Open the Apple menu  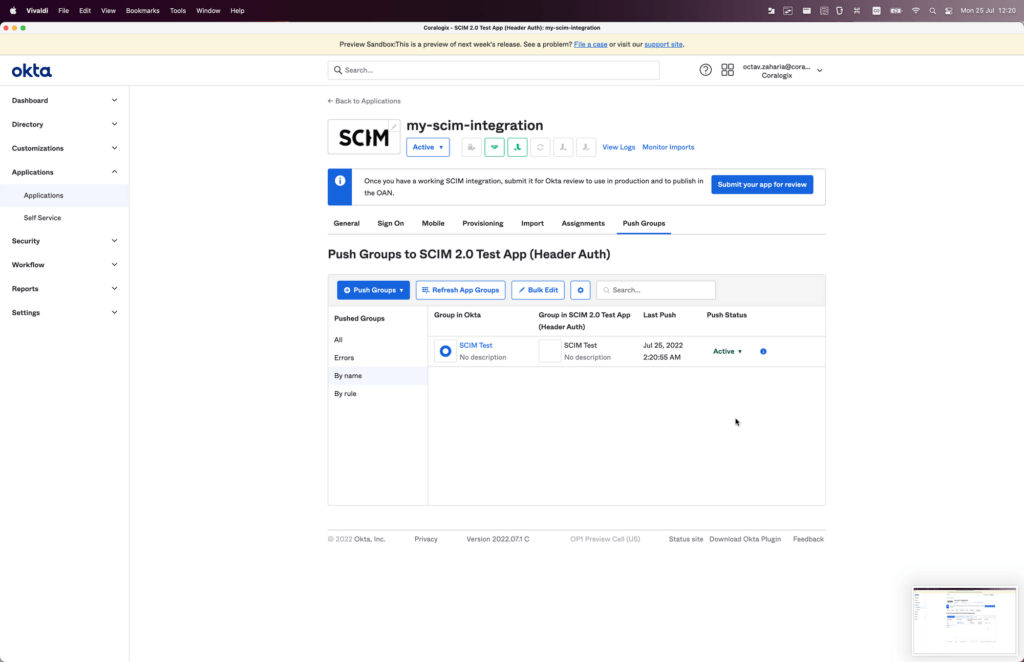click(13, 10)
